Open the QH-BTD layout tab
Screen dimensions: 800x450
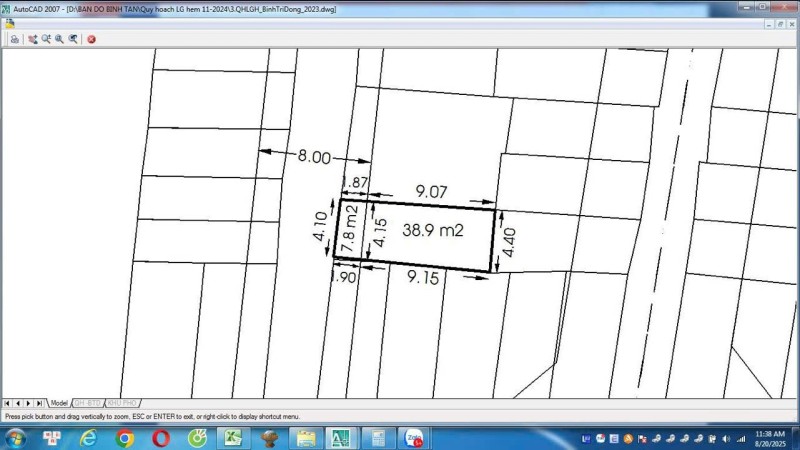[x=87, y=402]
